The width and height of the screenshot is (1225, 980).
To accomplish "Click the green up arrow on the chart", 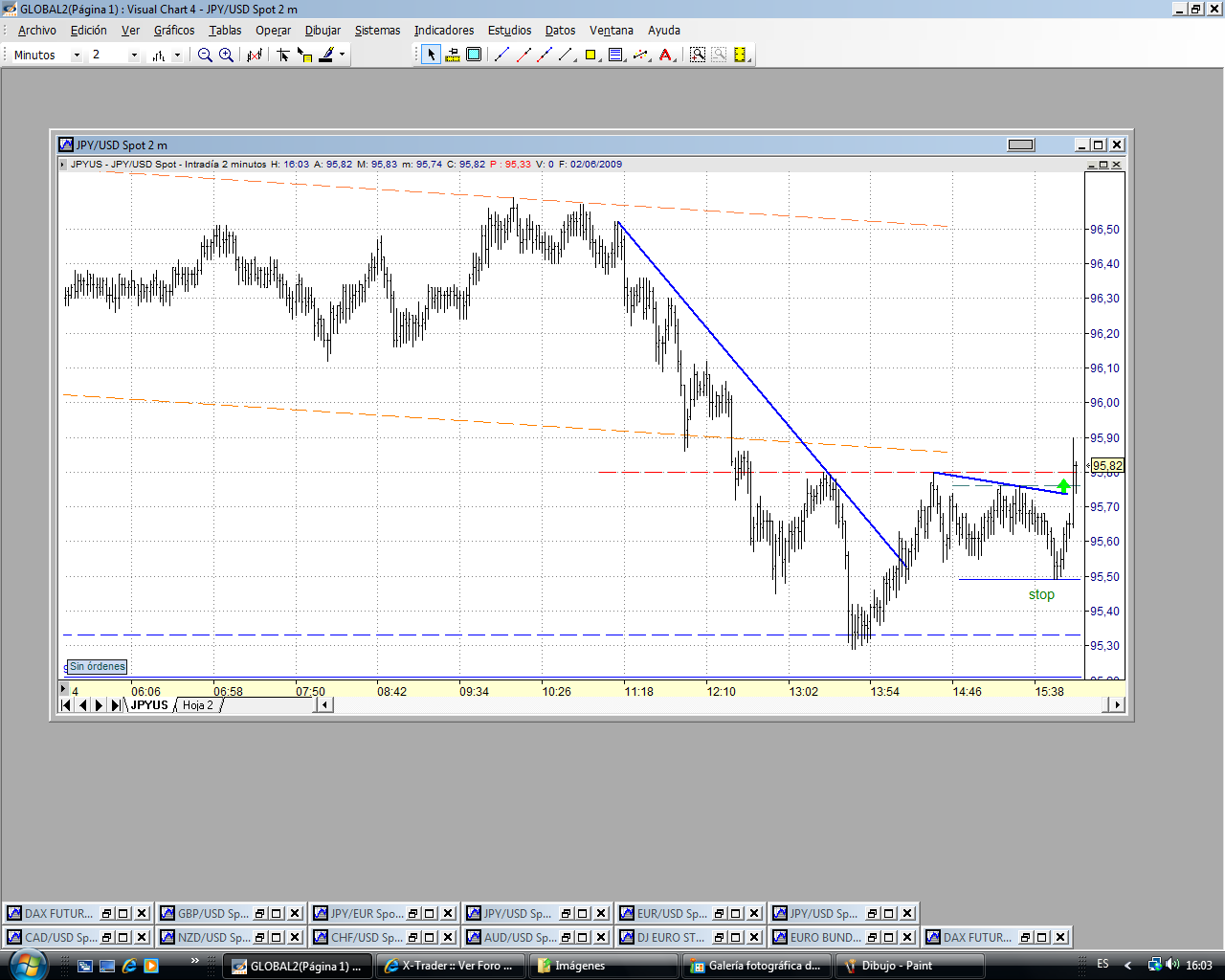I will [x=1063, y=486].
